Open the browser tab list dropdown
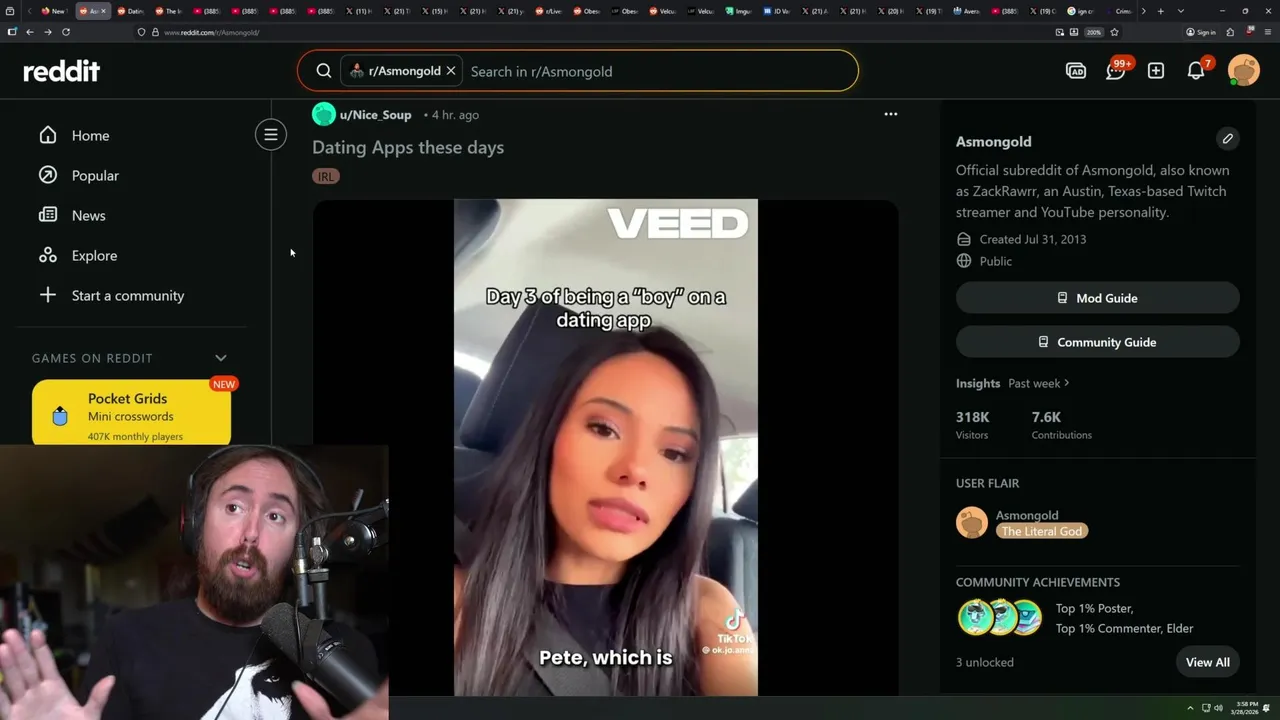The width and height of the screenshot is (1280, 720). click(x=1181, y=11)
